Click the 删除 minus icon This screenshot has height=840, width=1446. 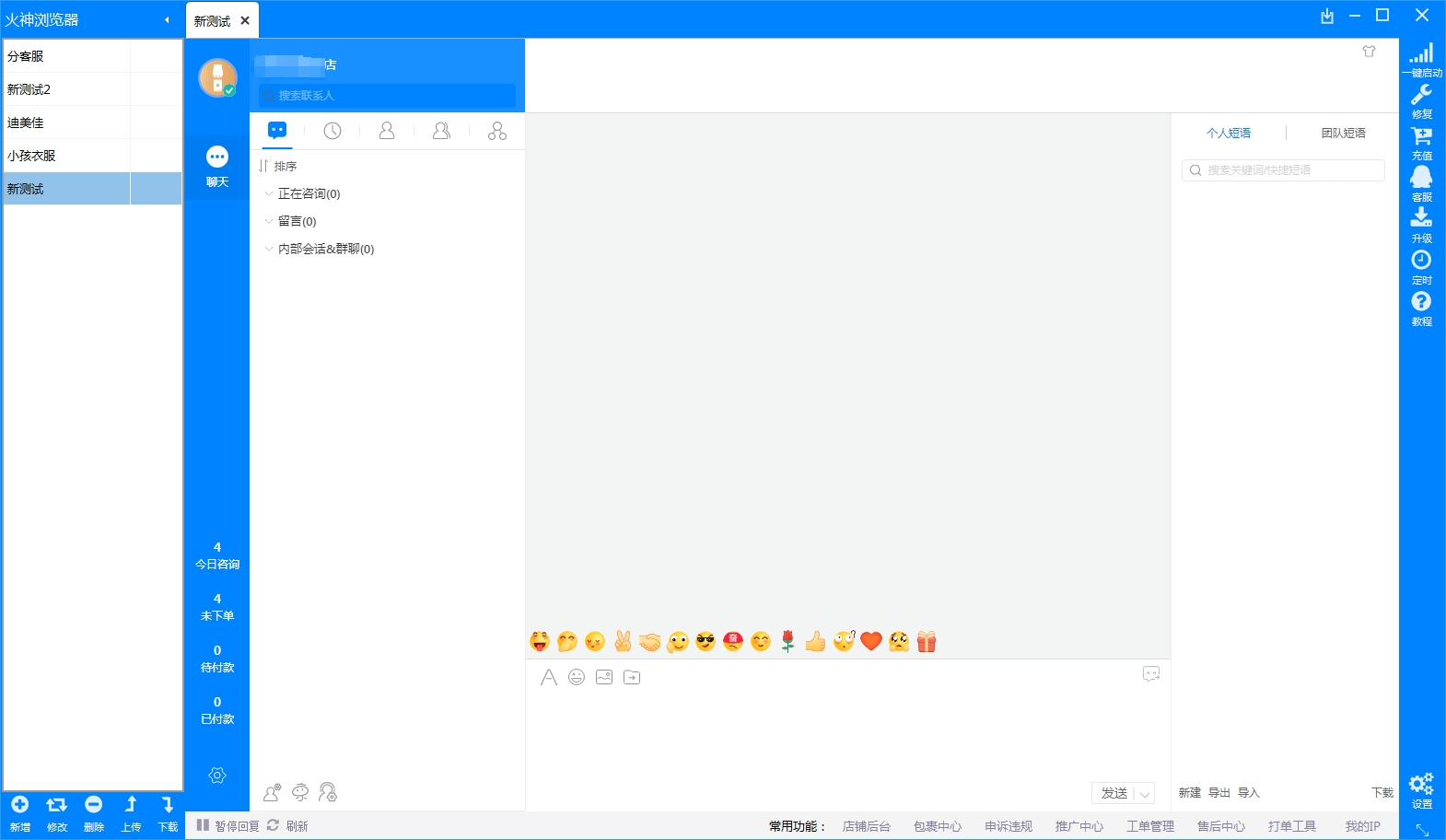coord(94,805)
